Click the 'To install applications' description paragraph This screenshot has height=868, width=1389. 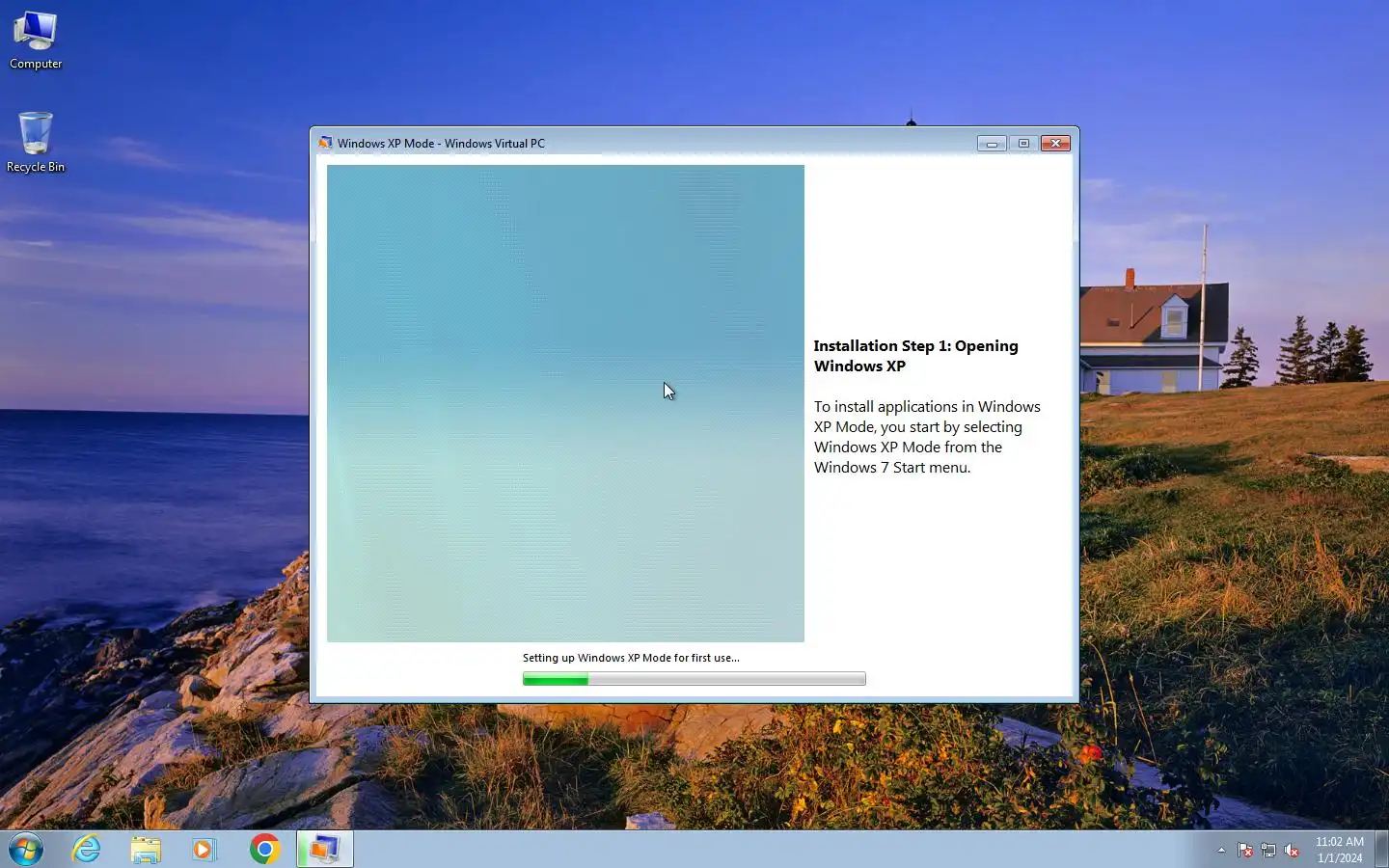[x=927, y=437]
